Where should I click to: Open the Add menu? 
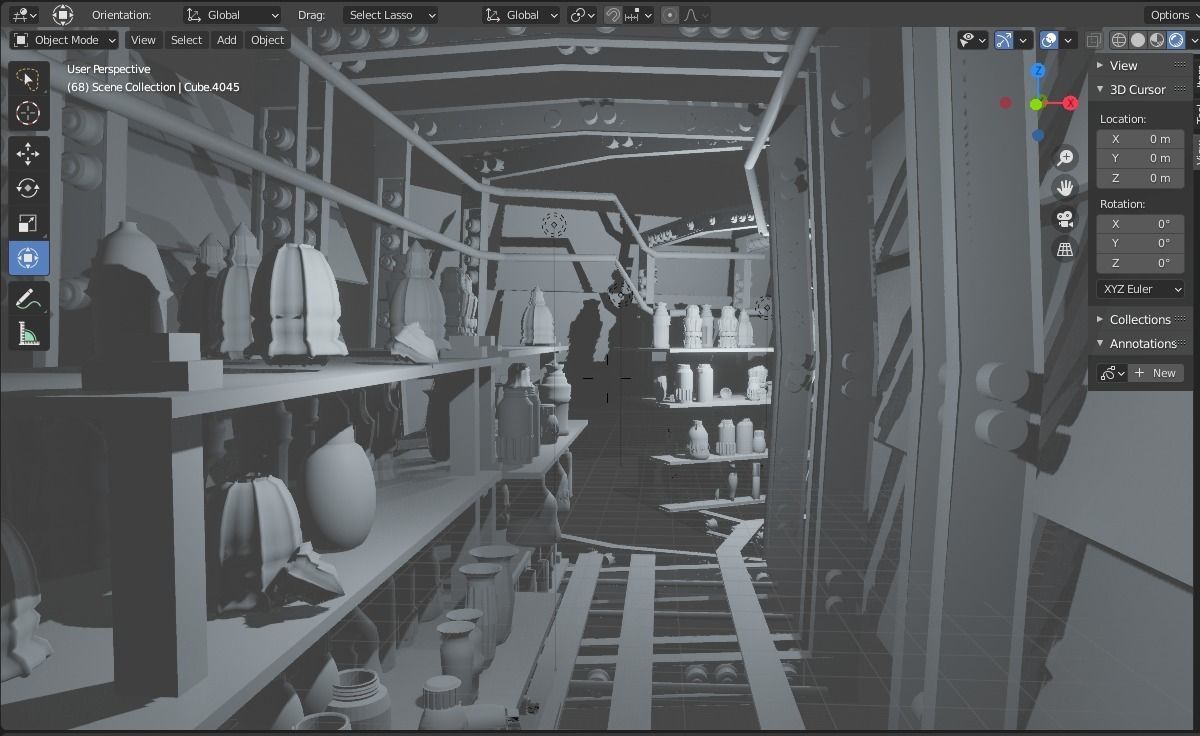pos(227,40)
